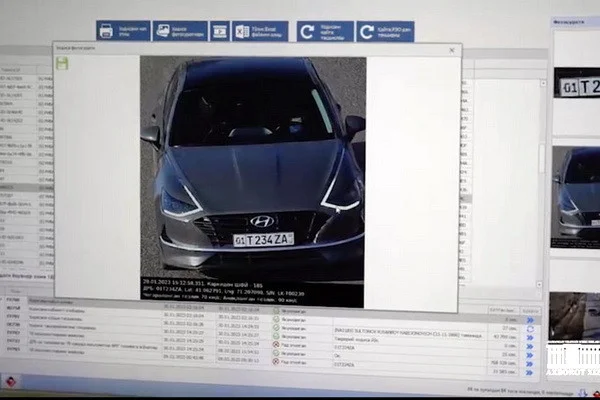Click the large Hyundai car photo
Image resolution: width=600 pixels, height=400 pixels.
coord(253,182)
